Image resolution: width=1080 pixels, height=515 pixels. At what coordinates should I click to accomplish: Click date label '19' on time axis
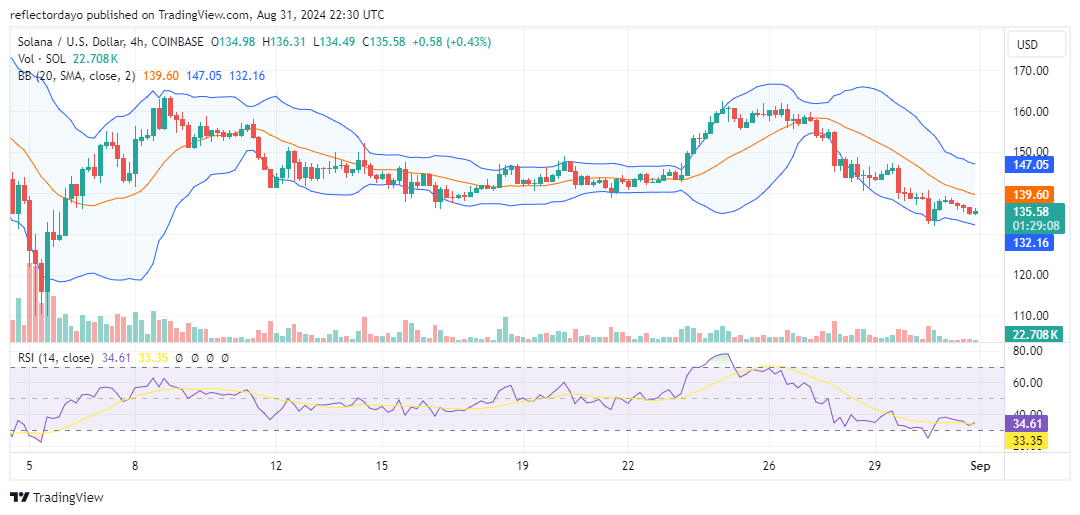pyautogui.click(x=522, y=466)
